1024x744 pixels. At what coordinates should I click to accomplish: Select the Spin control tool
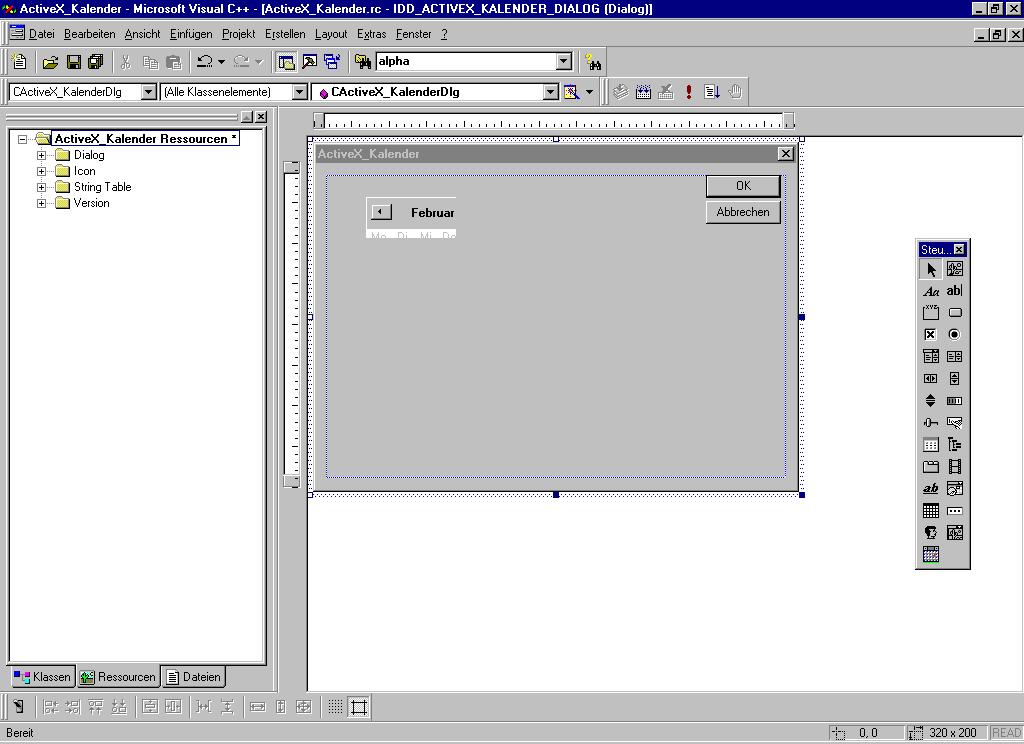931,400
